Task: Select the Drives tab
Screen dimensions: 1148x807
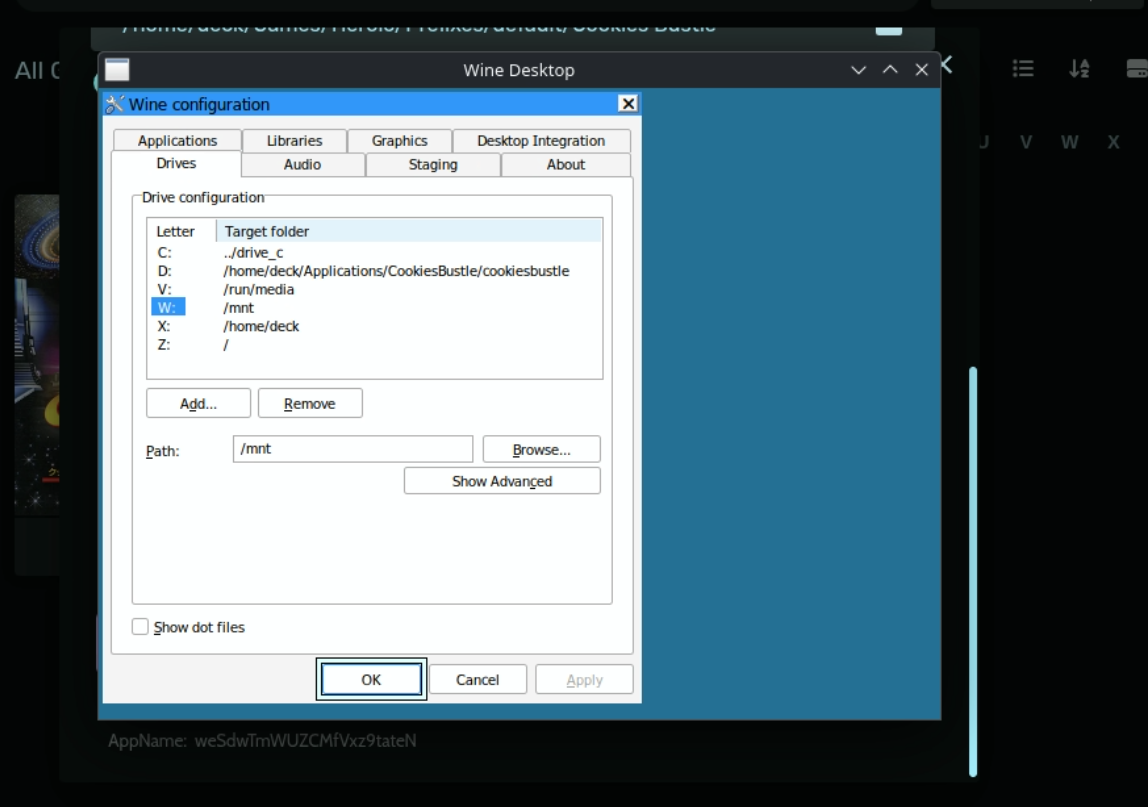Action: point(176,163)
